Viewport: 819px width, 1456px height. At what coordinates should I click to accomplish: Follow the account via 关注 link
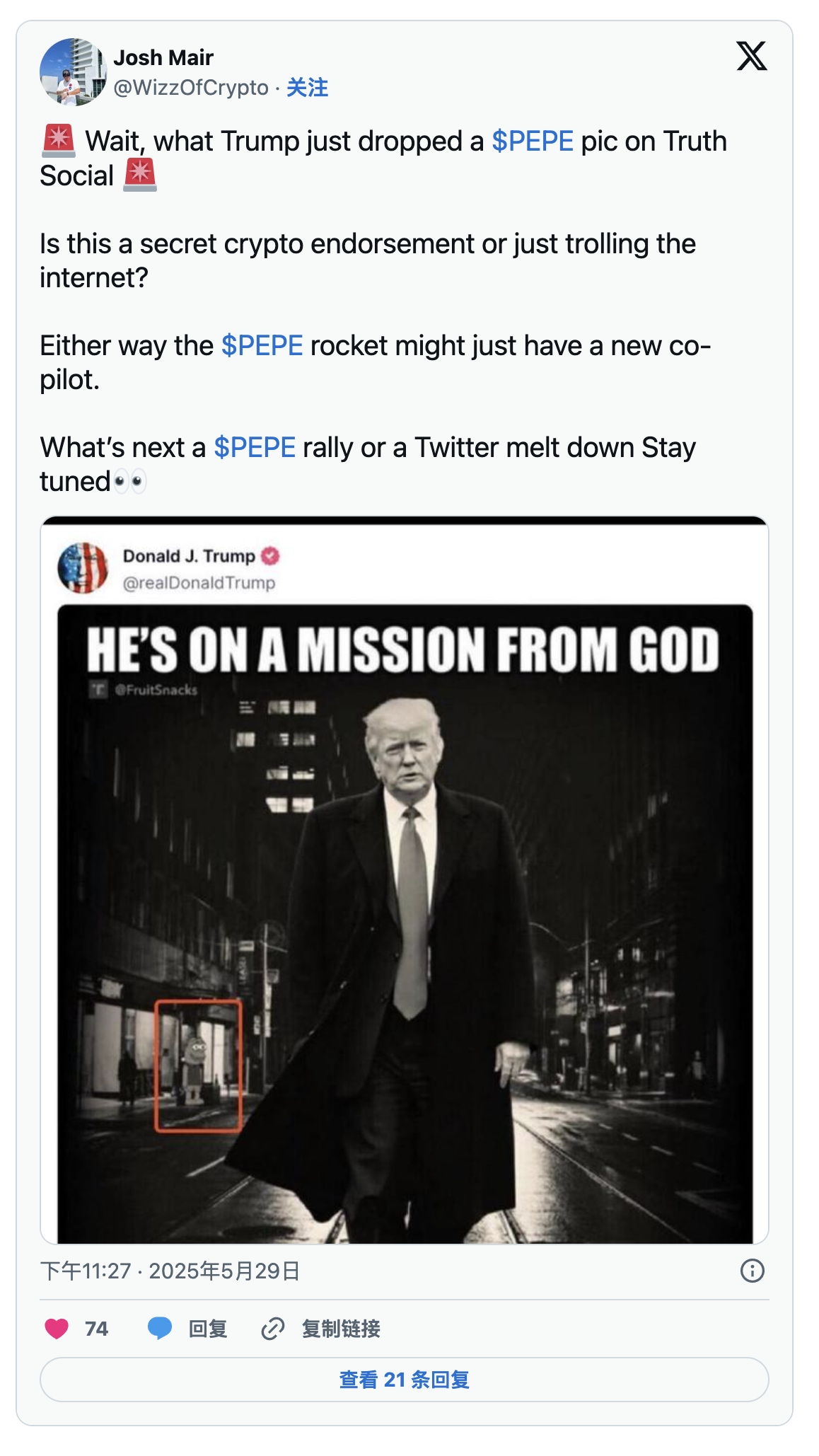(307, 88)
